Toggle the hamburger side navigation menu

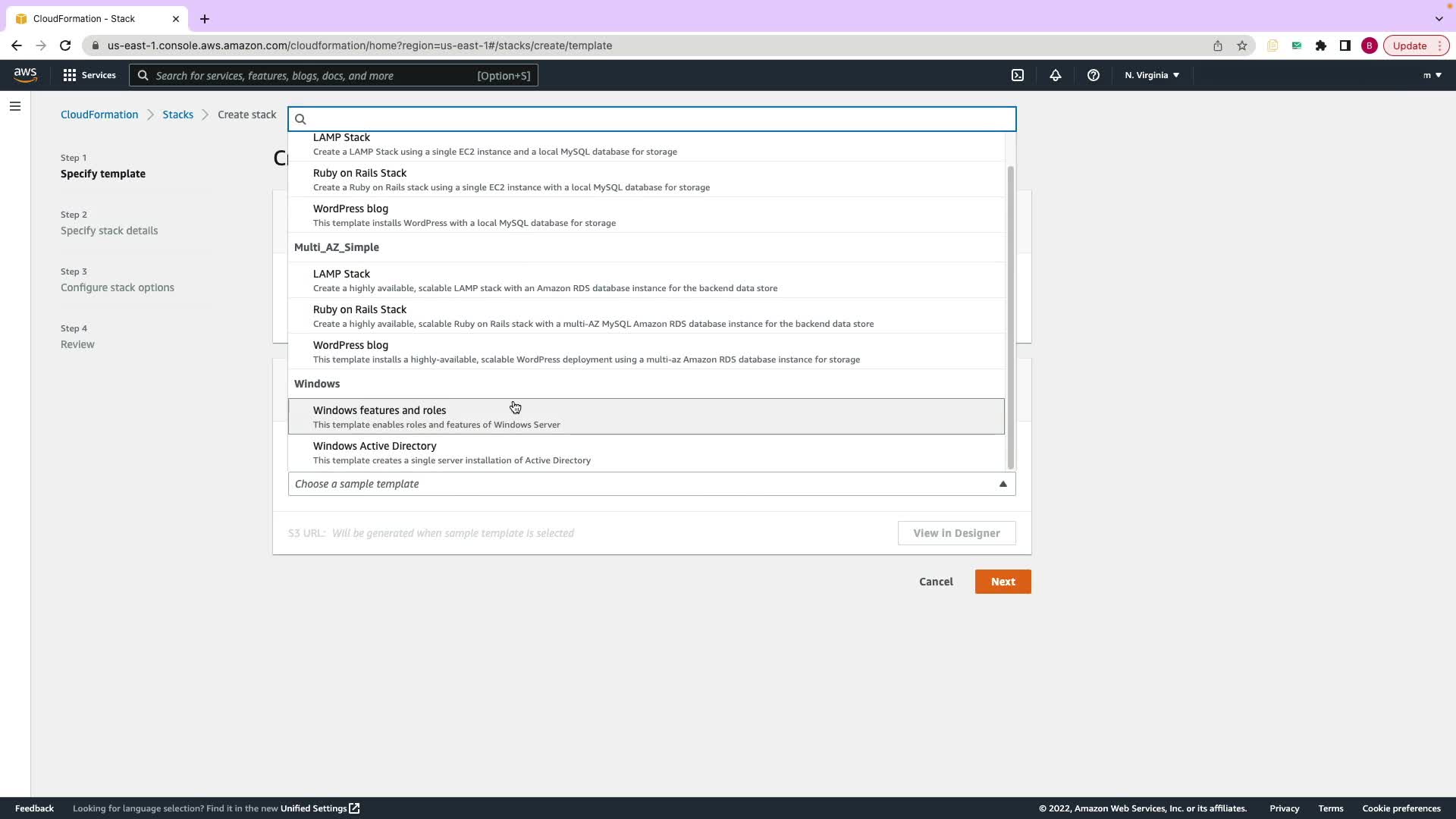(x=15, y=106)
